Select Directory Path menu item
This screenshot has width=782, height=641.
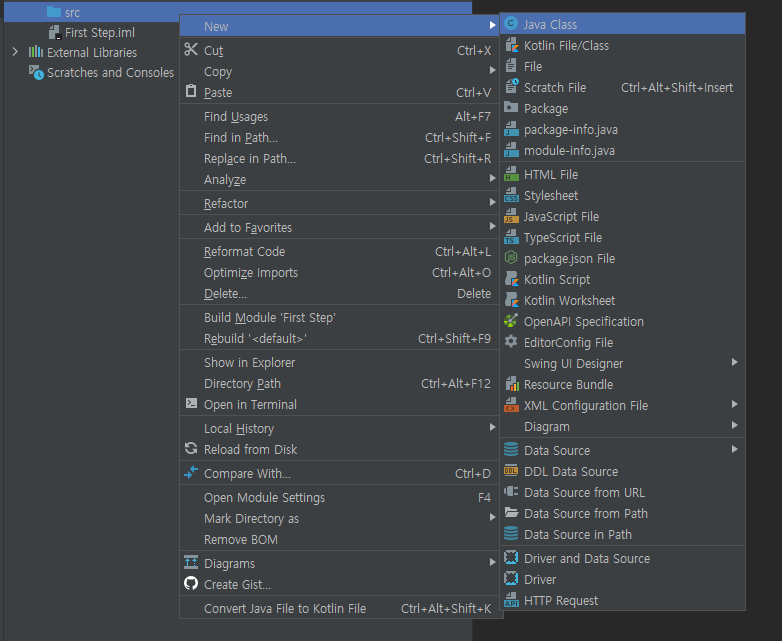click(x=339, y=384)
